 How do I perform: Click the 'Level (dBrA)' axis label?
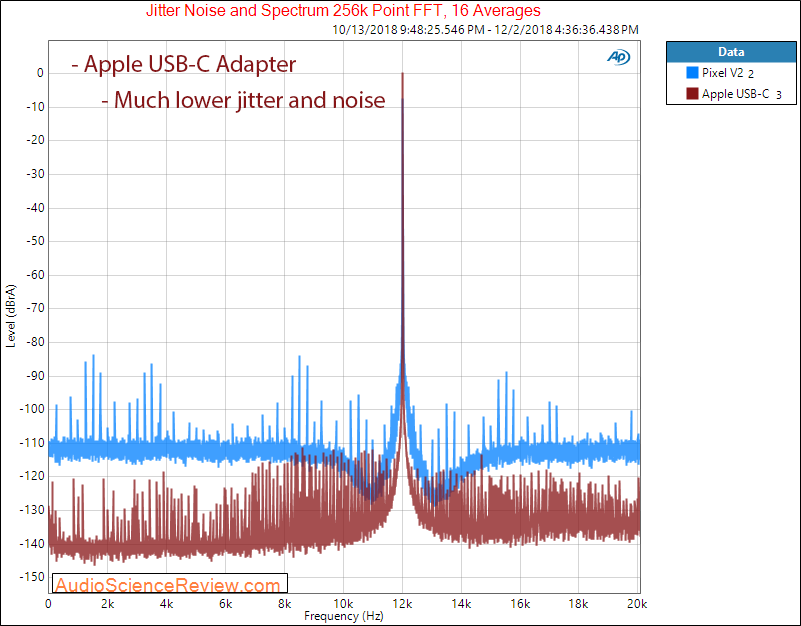(11, 316)
